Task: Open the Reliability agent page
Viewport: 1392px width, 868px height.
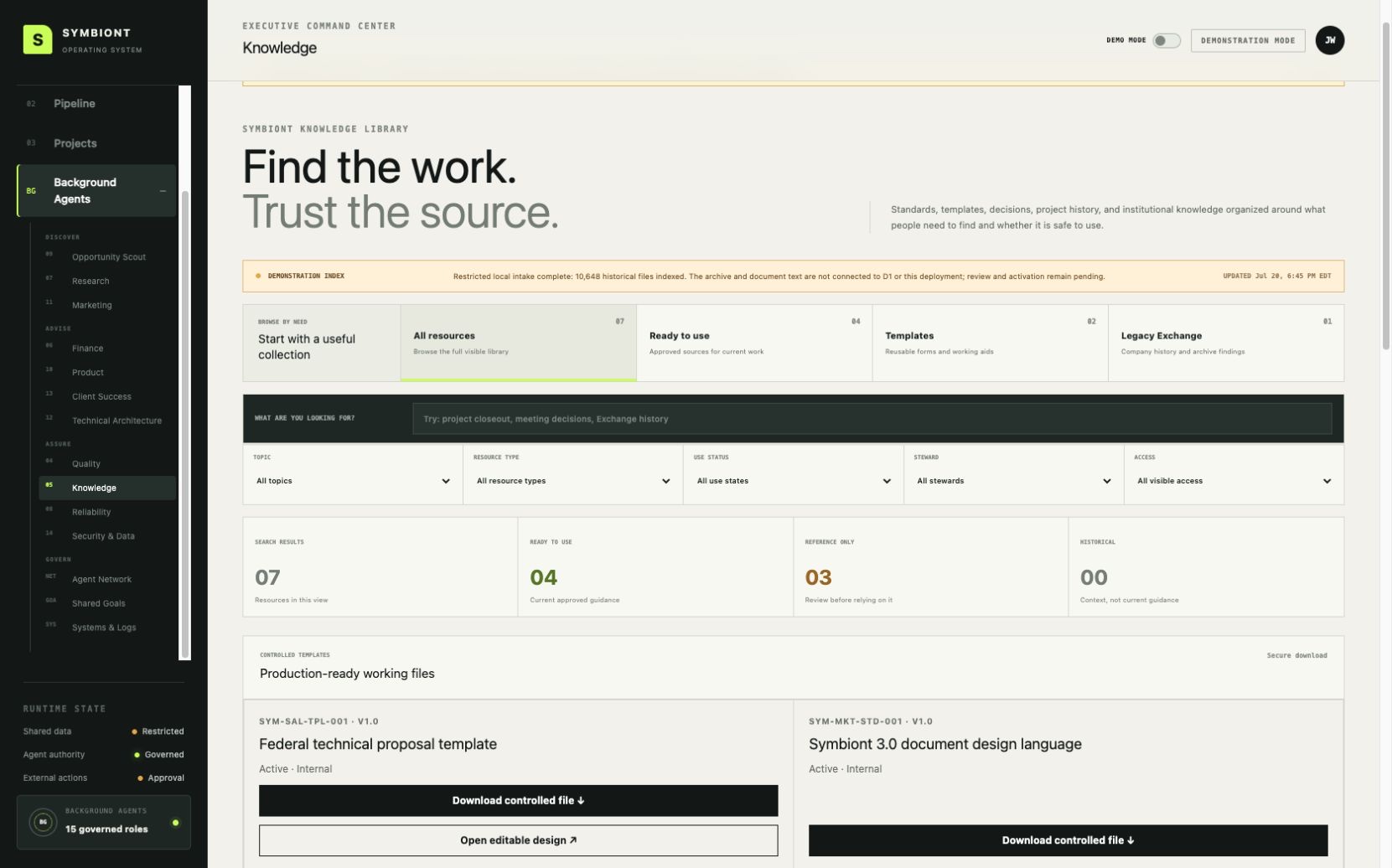Action: pyautogui.click(x=107, y=513)
